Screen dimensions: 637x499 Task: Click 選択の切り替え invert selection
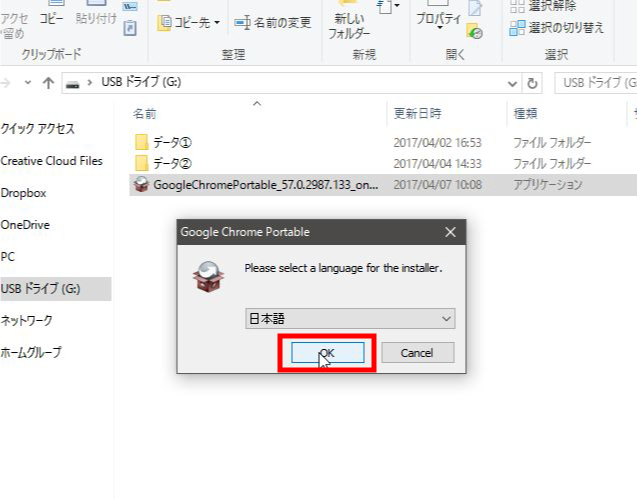557,28
